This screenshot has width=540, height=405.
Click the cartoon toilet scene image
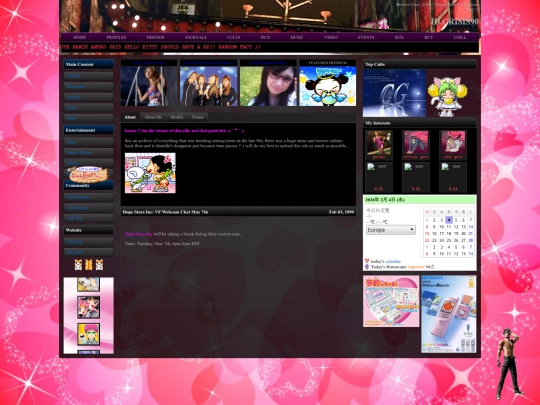[150, 173]
